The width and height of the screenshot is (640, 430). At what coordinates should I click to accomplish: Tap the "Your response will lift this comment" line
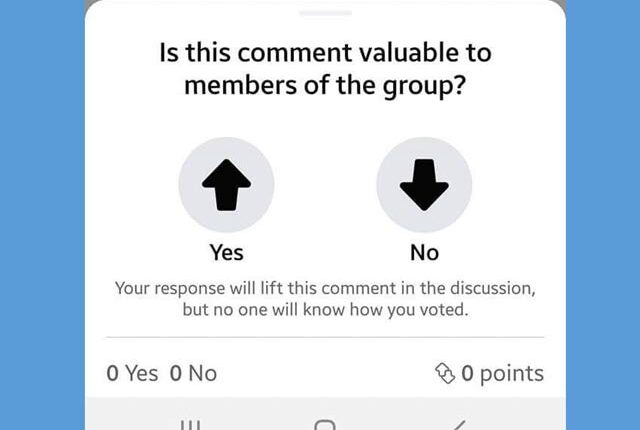[x=325, y=289]
